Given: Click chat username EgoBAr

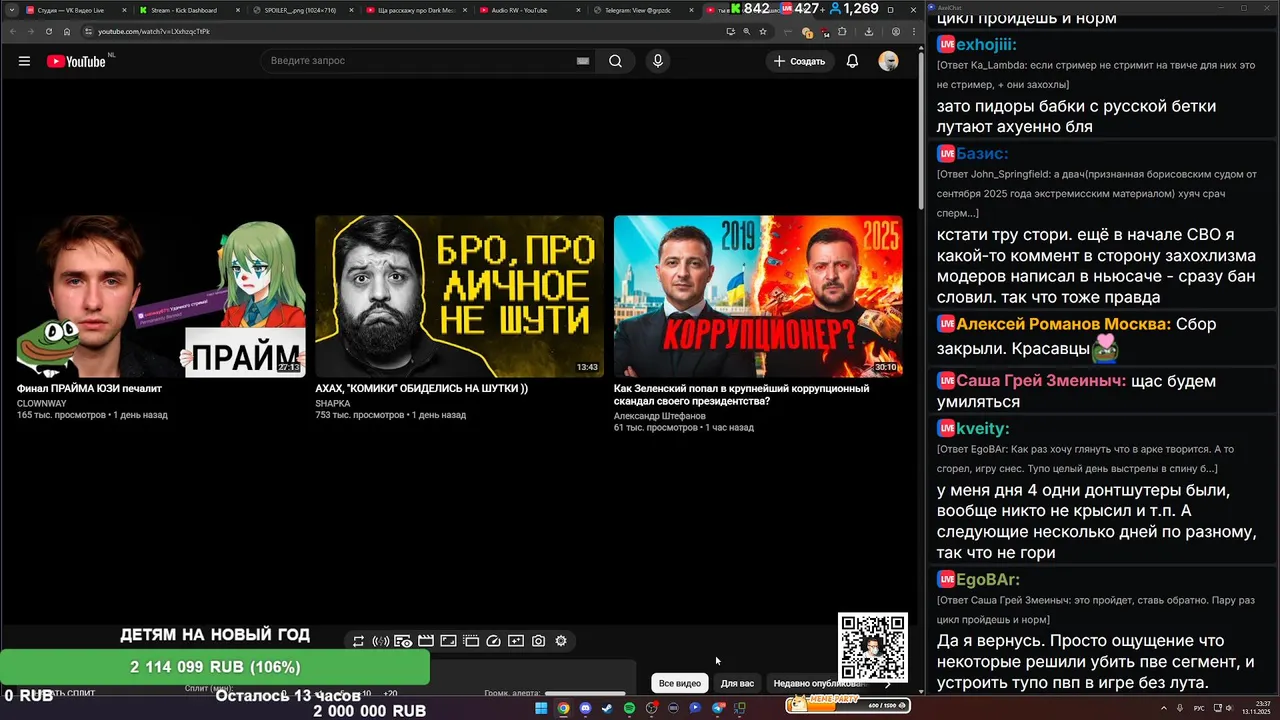Looking at the screenshot, I should 988,580.
